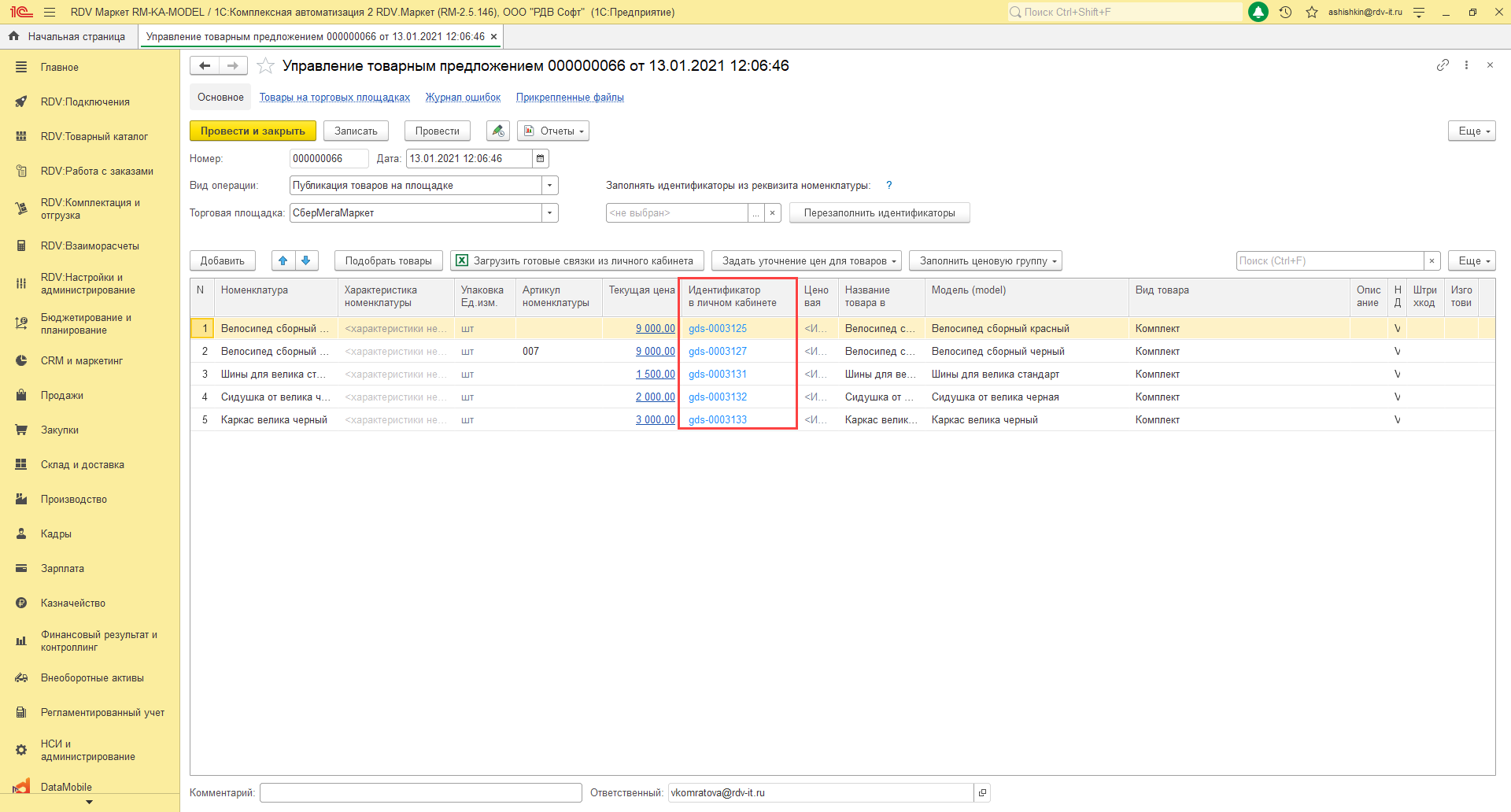Open the Отчеты dropdown menu
Image resolution: width=1511 pixels, height=812 pixels.
pos(553,131)
